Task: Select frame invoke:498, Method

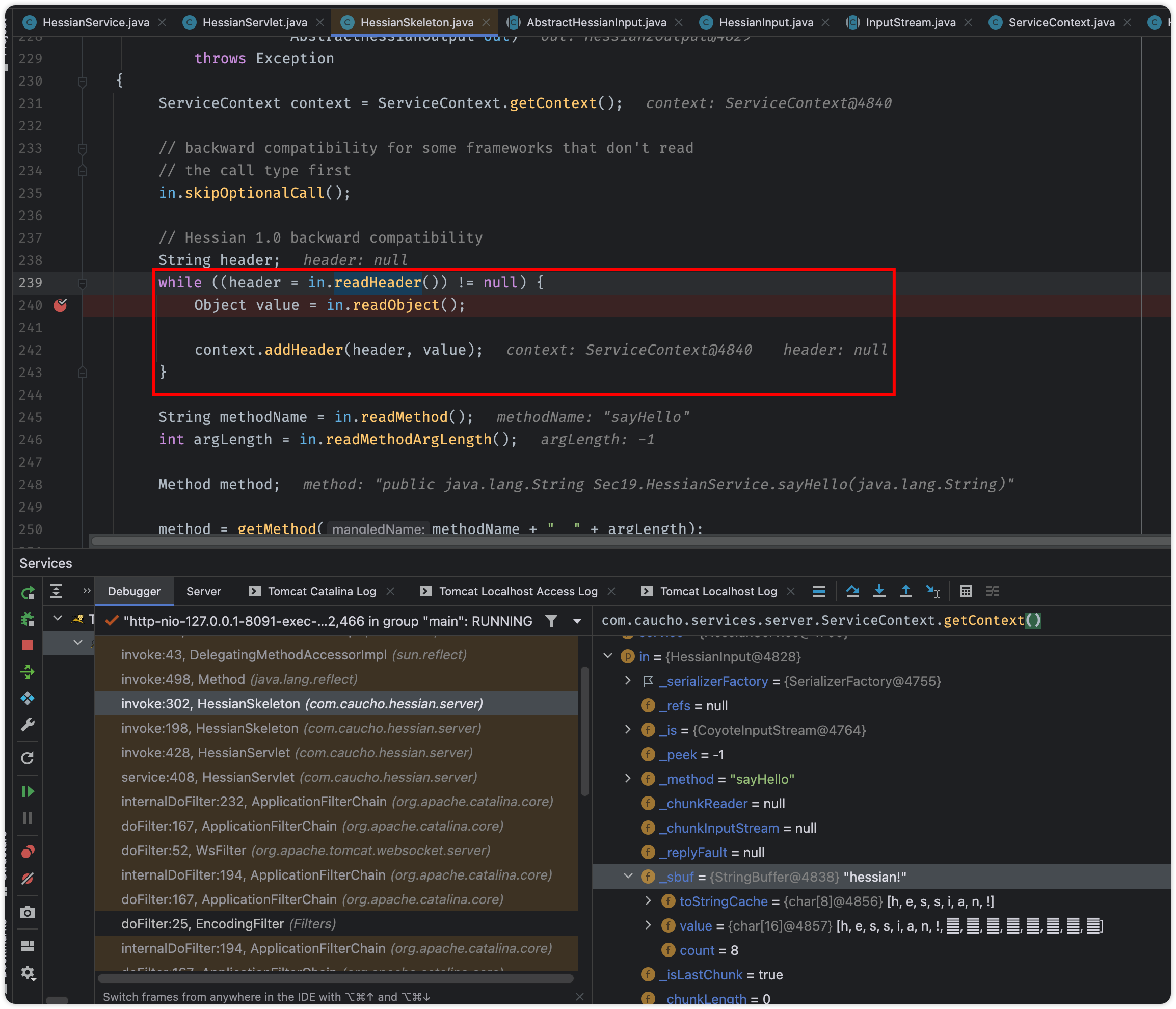Action: pos(336,679)
